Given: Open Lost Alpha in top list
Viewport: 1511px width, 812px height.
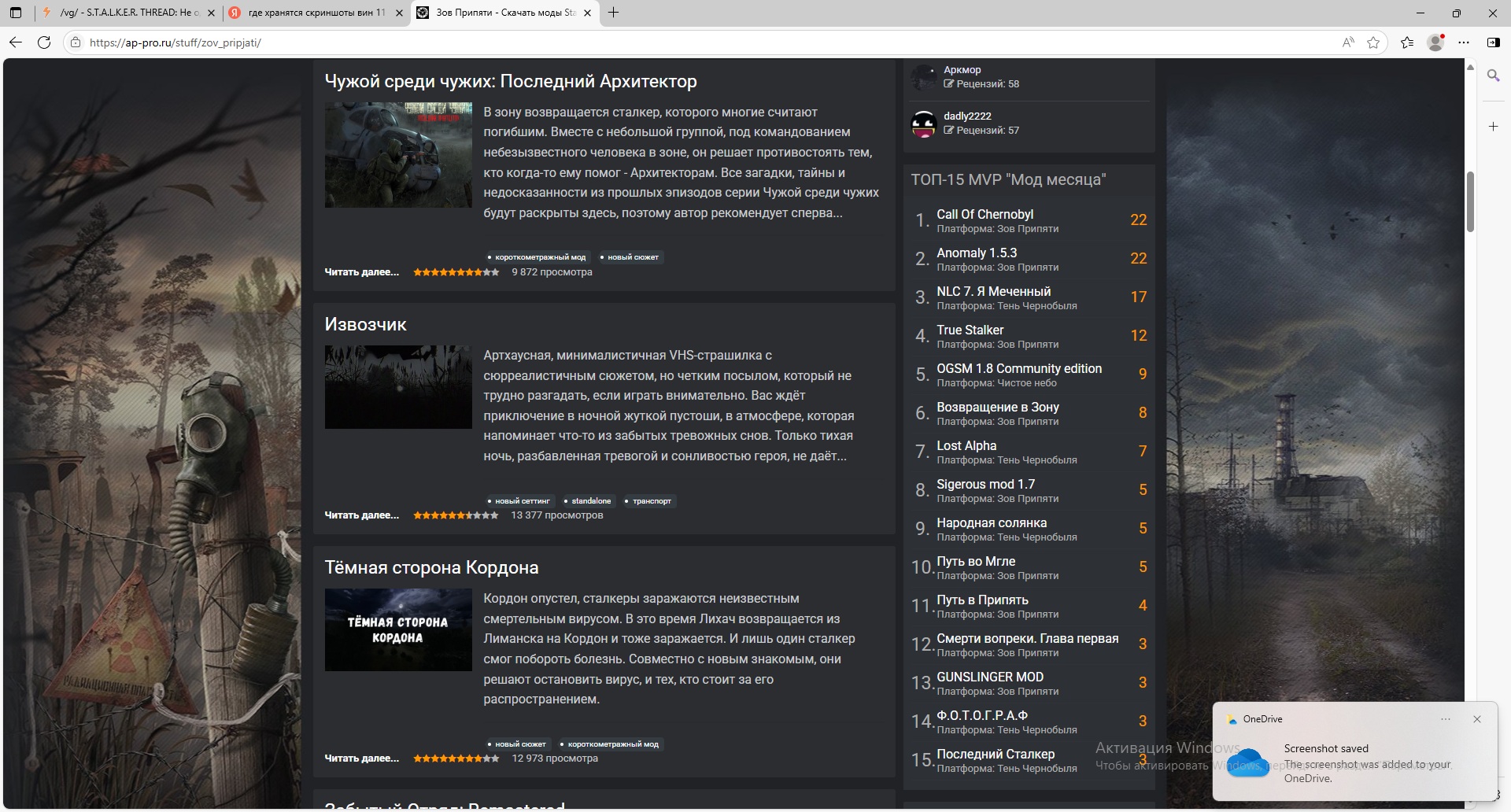Looking at the screenshot, I should 966,445.
